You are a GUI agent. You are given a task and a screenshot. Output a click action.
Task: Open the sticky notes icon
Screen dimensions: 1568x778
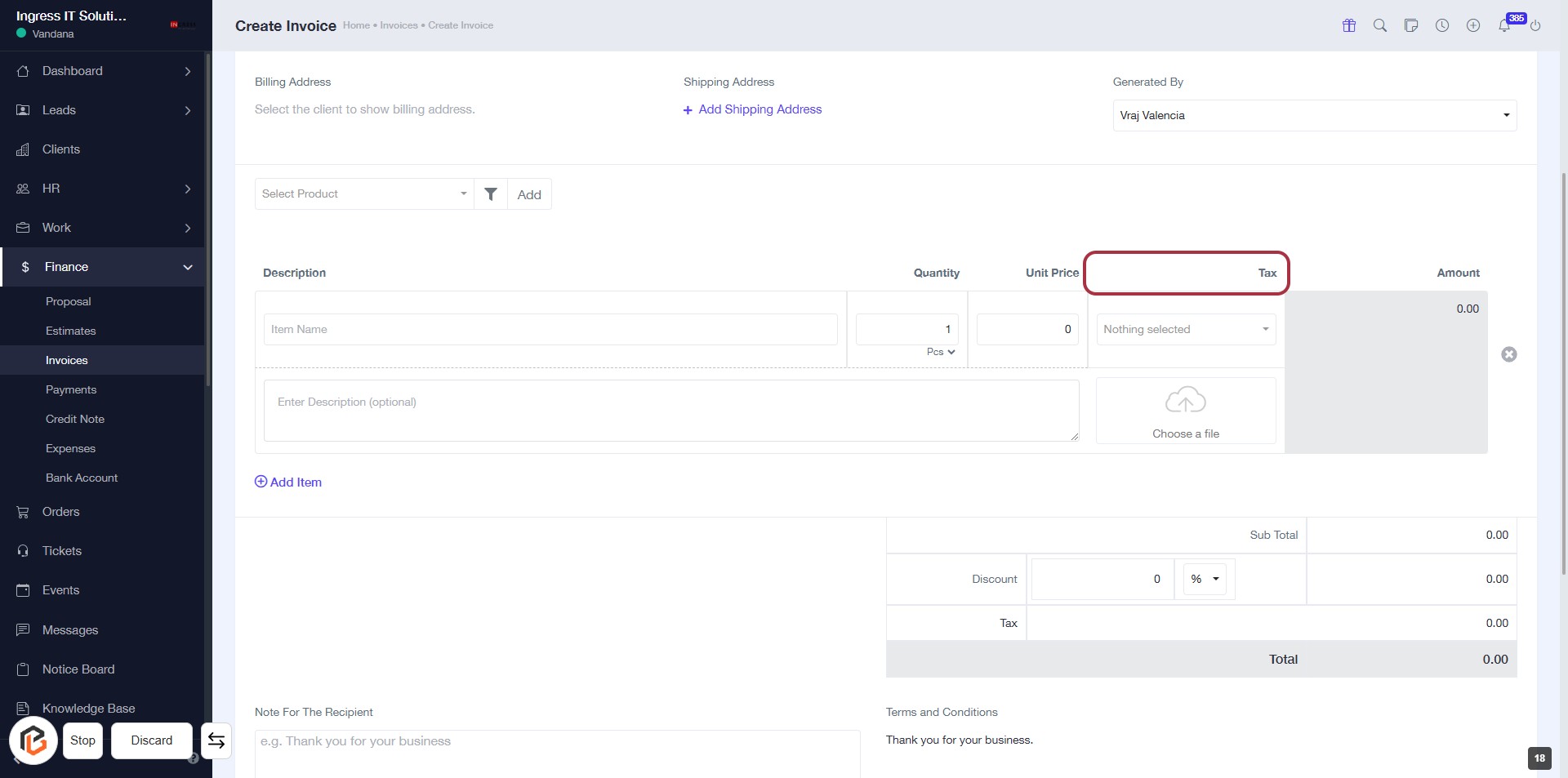click(x=1410, y=25)
